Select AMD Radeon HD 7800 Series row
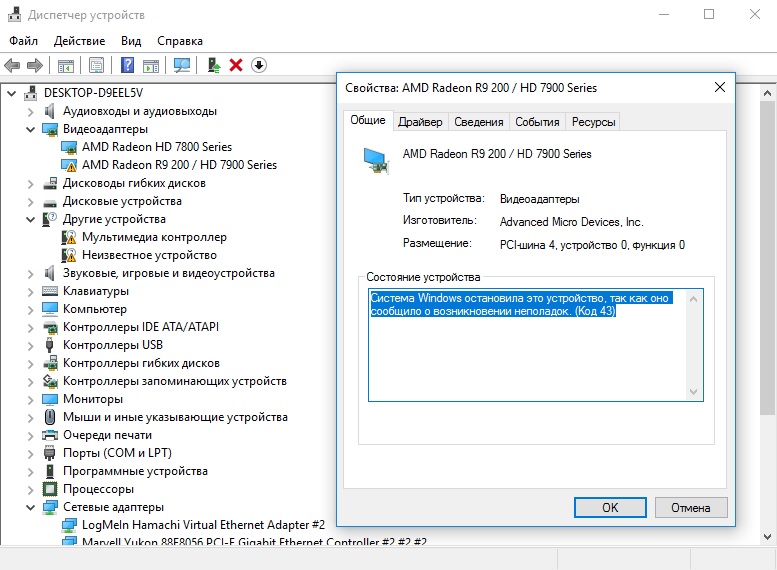Viewport: 777px width, 570px height. point(157,147)
